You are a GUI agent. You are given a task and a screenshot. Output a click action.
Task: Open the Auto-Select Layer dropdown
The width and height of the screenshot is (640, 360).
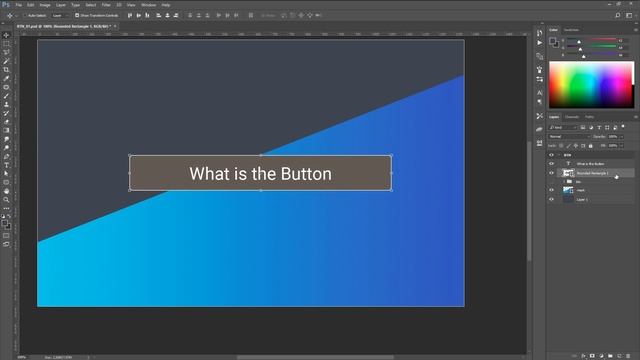61,16
